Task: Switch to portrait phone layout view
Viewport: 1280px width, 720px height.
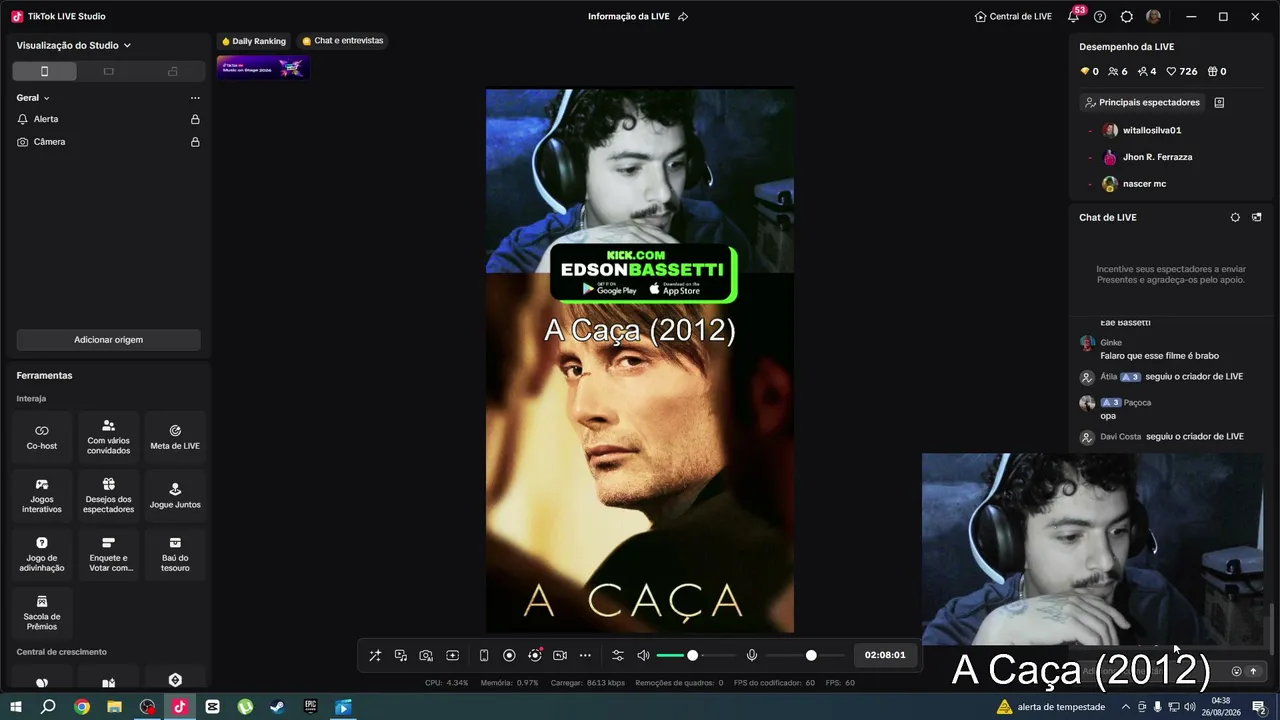Action: [x=44, y=71]
